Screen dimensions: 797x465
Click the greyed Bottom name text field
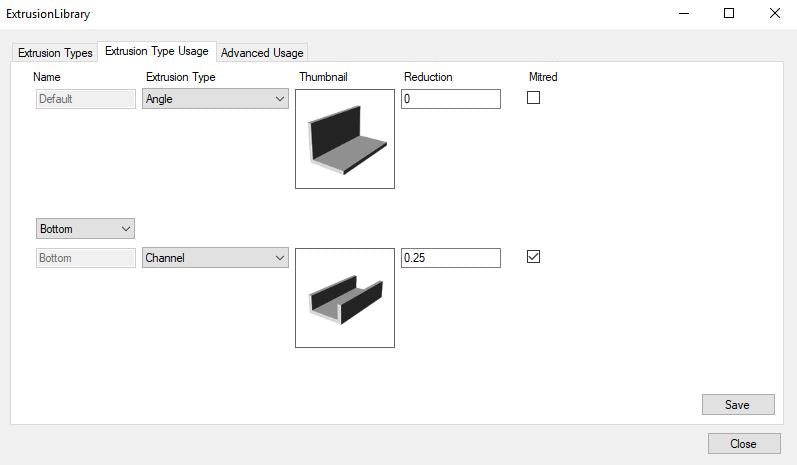click(85, 258)
